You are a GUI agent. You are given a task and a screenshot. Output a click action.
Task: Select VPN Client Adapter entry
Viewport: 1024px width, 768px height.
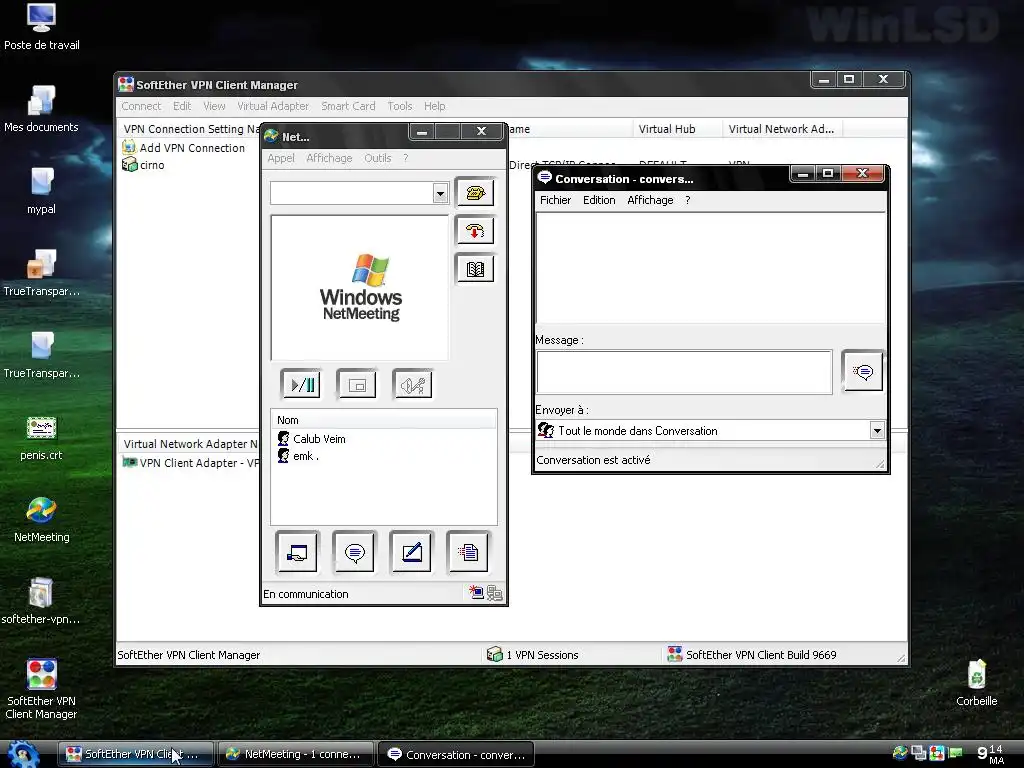pos(191,462)
